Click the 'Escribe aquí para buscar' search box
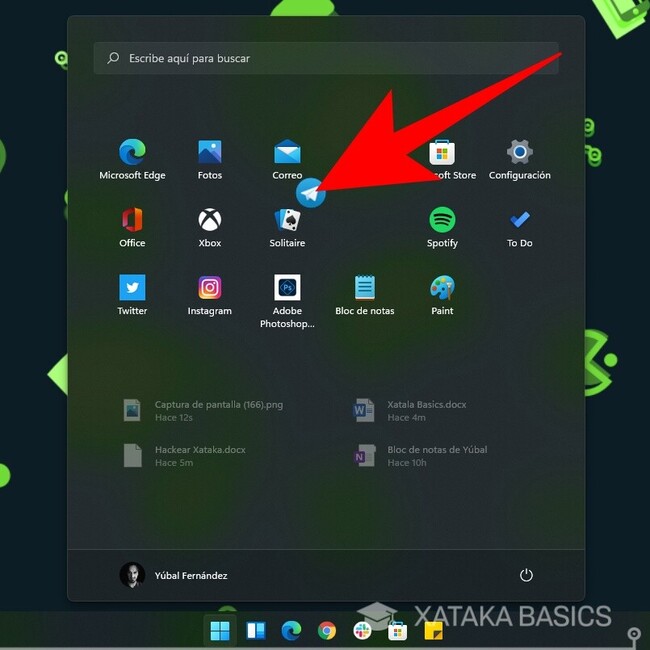650x650 pixels. 325,58
